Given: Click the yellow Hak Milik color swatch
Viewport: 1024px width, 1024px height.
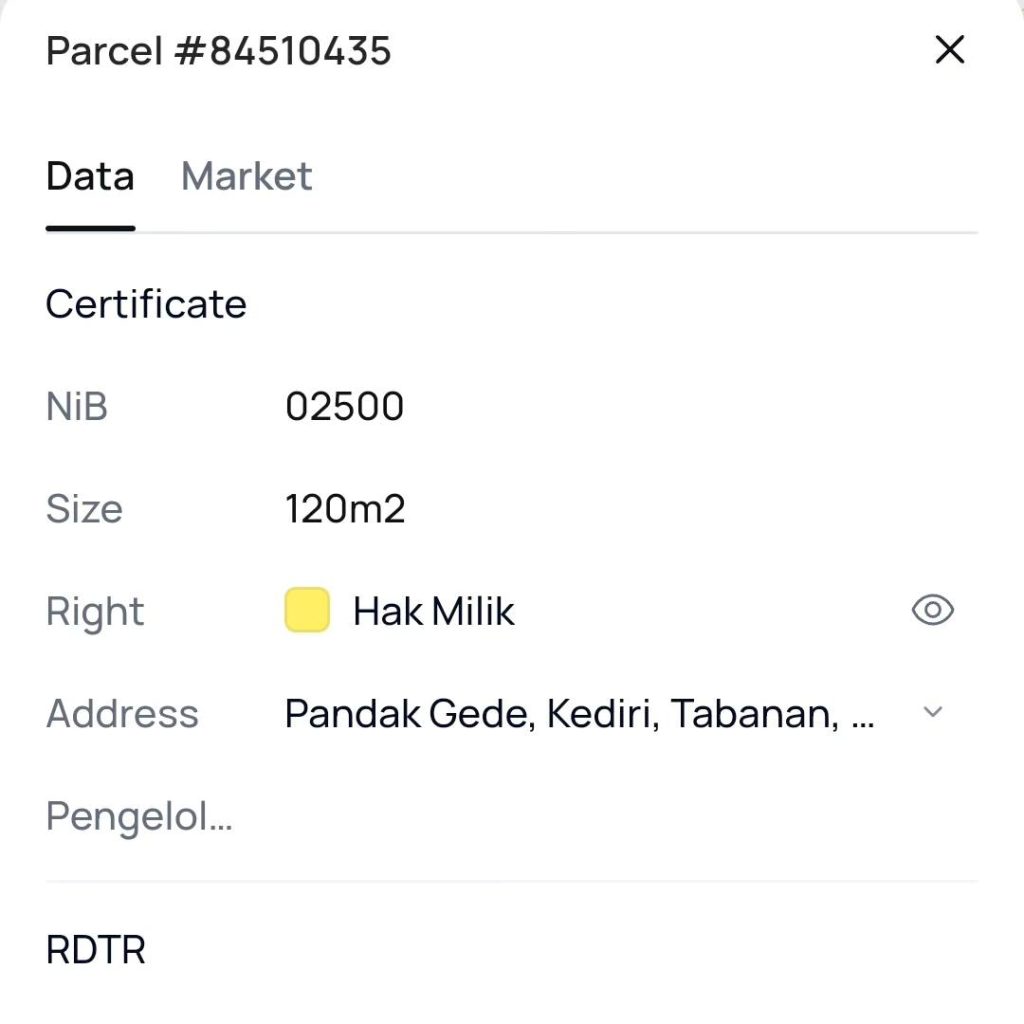Looking at the screenshot, I should tap(307, 610).
